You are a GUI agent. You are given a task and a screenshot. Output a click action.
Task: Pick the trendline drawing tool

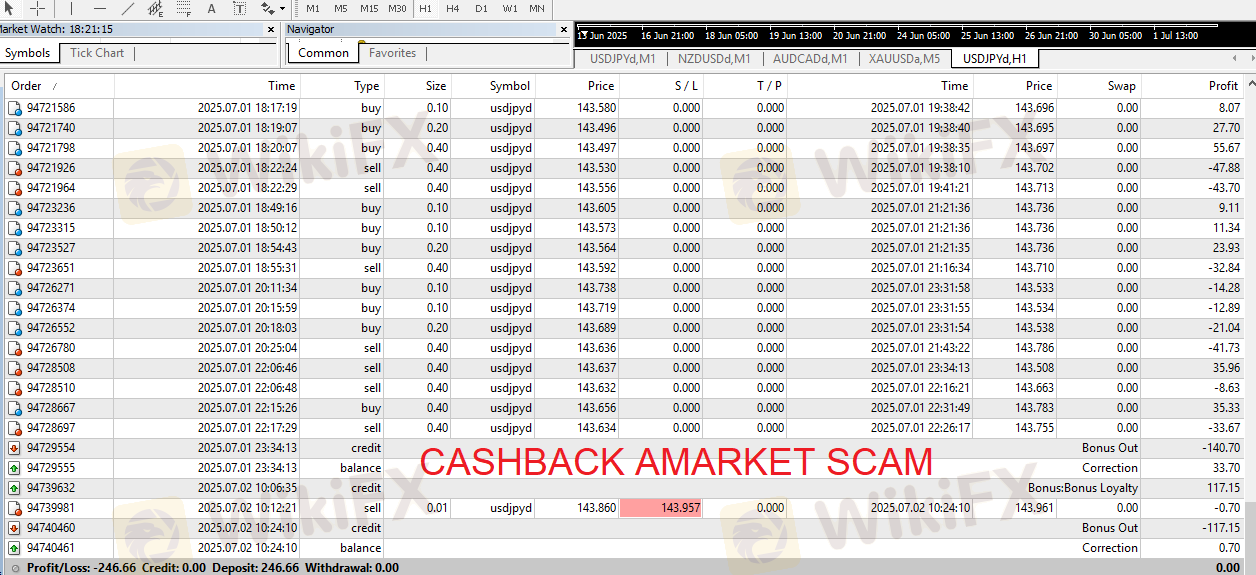128,8
